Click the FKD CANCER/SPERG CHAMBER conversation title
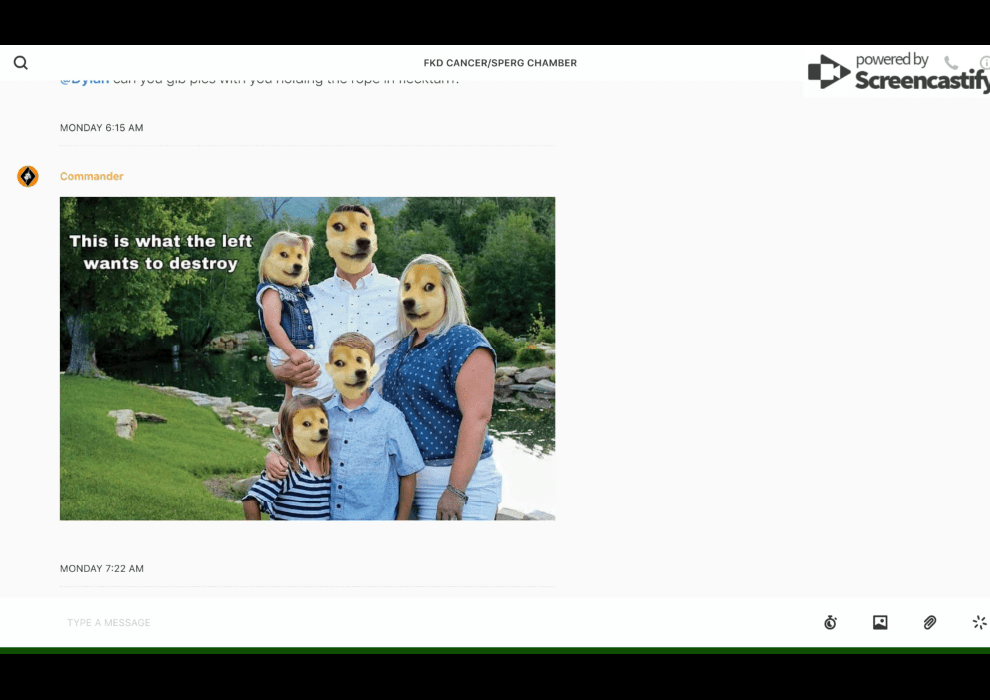990x700 pixels. (500, 63)
